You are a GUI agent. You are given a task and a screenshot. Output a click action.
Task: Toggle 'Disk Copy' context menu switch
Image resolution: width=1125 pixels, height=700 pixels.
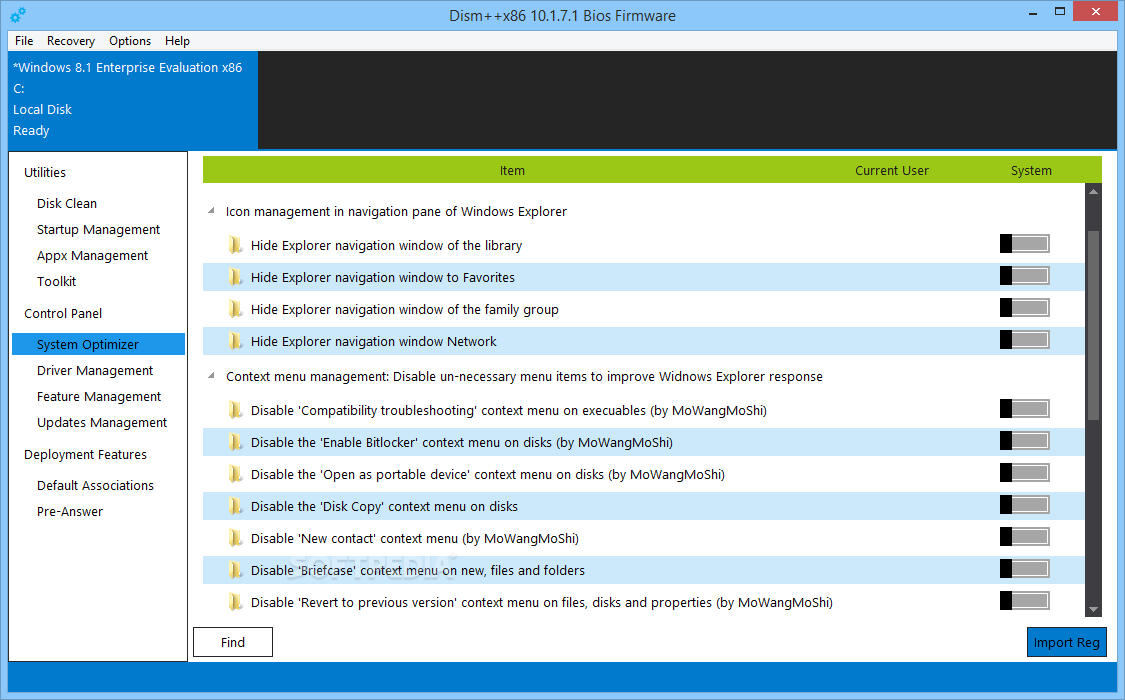point(1025,505)
